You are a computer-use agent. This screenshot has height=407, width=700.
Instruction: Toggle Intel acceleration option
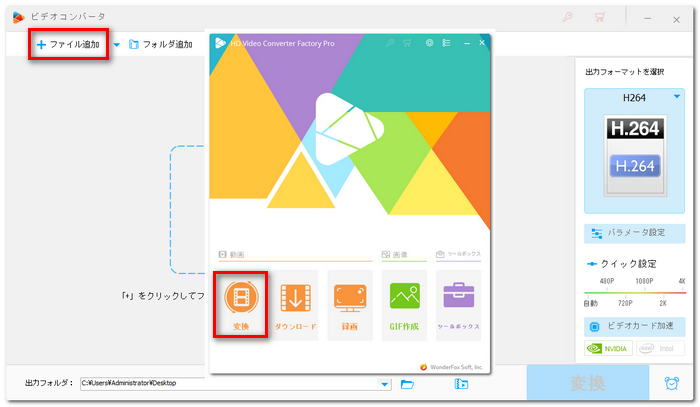[663, 349]
